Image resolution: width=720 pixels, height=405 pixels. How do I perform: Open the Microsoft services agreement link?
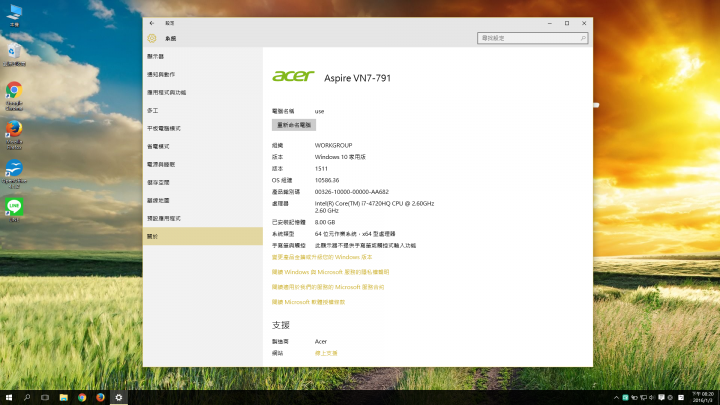(328, 287)
